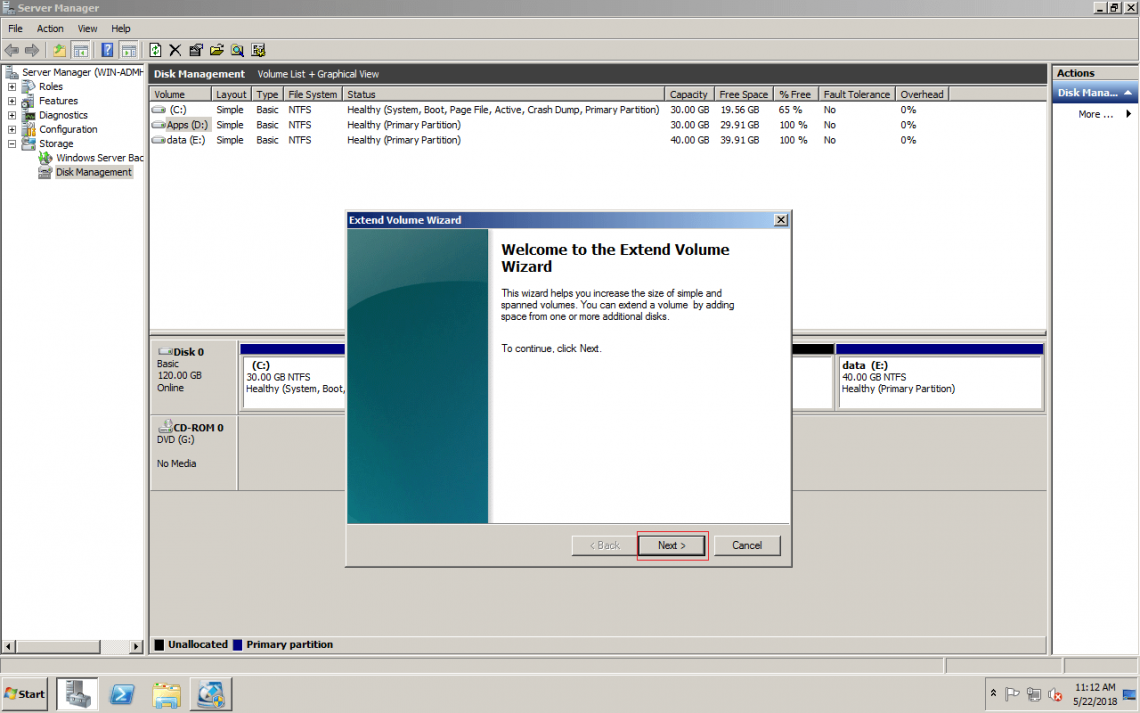The image size is (1140, 713).
Task: Toggle the Show/Hide Console Tree icon
Action: click(x=81, y=50)
